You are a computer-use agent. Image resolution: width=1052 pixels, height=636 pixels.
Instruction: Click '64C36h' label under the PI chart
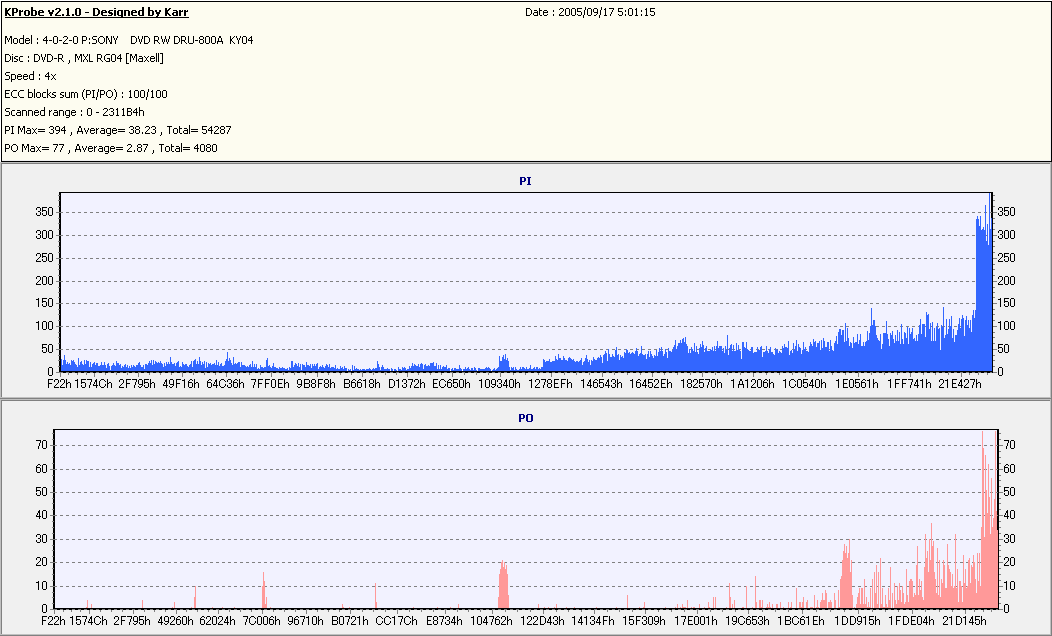(225, 384)
